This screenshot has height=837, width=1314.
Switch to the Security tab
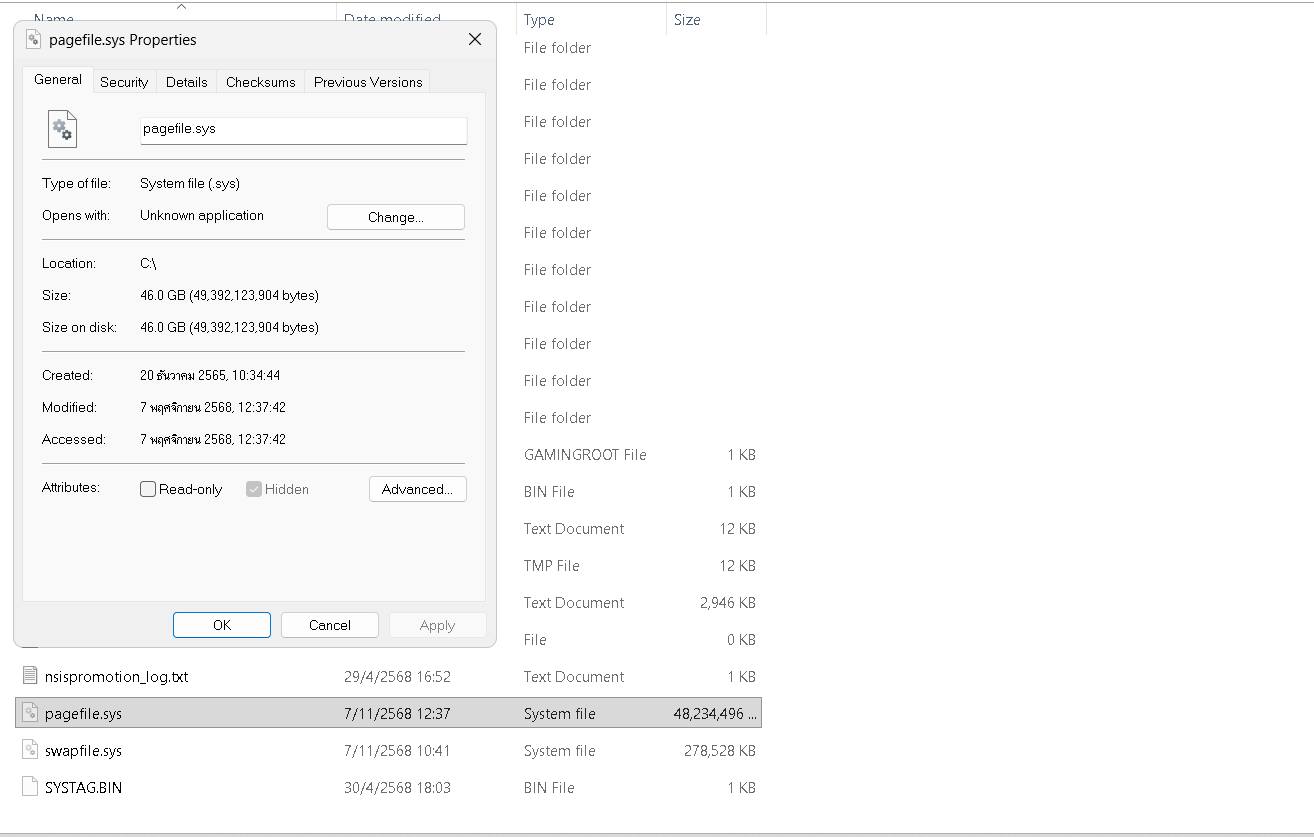click(x=124, y=82)
